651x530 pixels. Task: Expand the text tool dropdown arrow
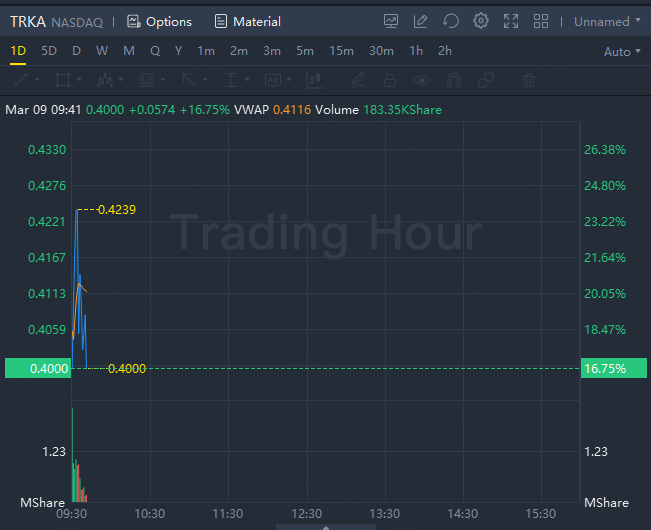[289, 79]
